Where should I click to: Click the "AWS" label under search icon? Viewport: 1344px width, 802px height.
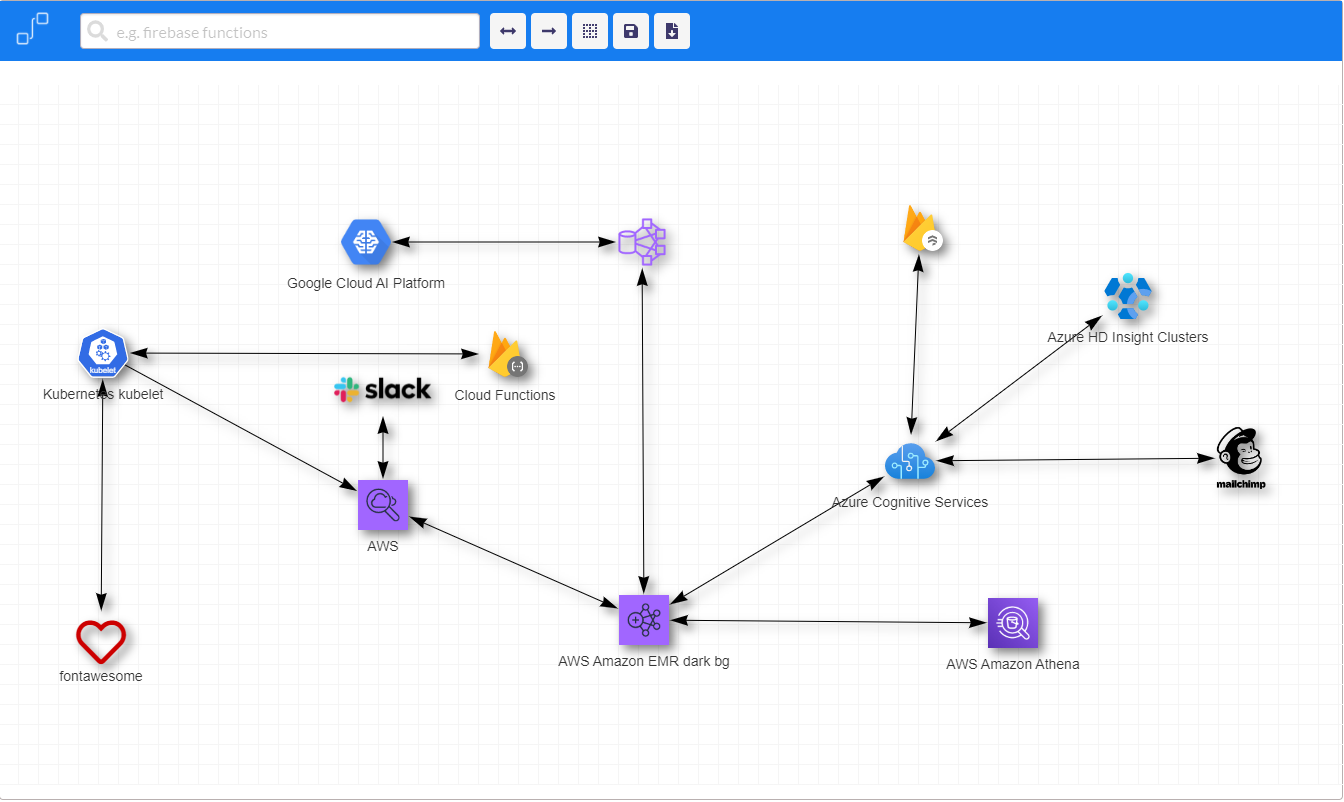[383, 546]
